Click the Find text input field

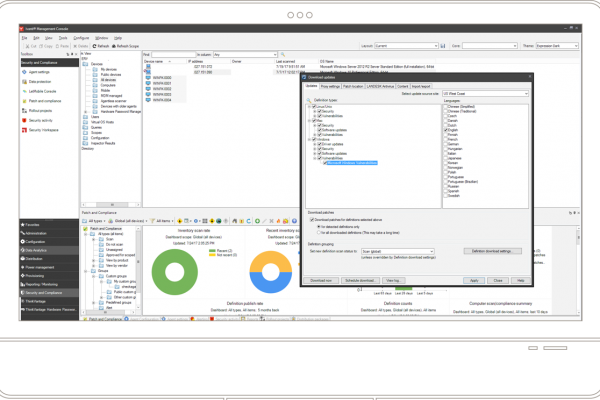click(174, 55)
